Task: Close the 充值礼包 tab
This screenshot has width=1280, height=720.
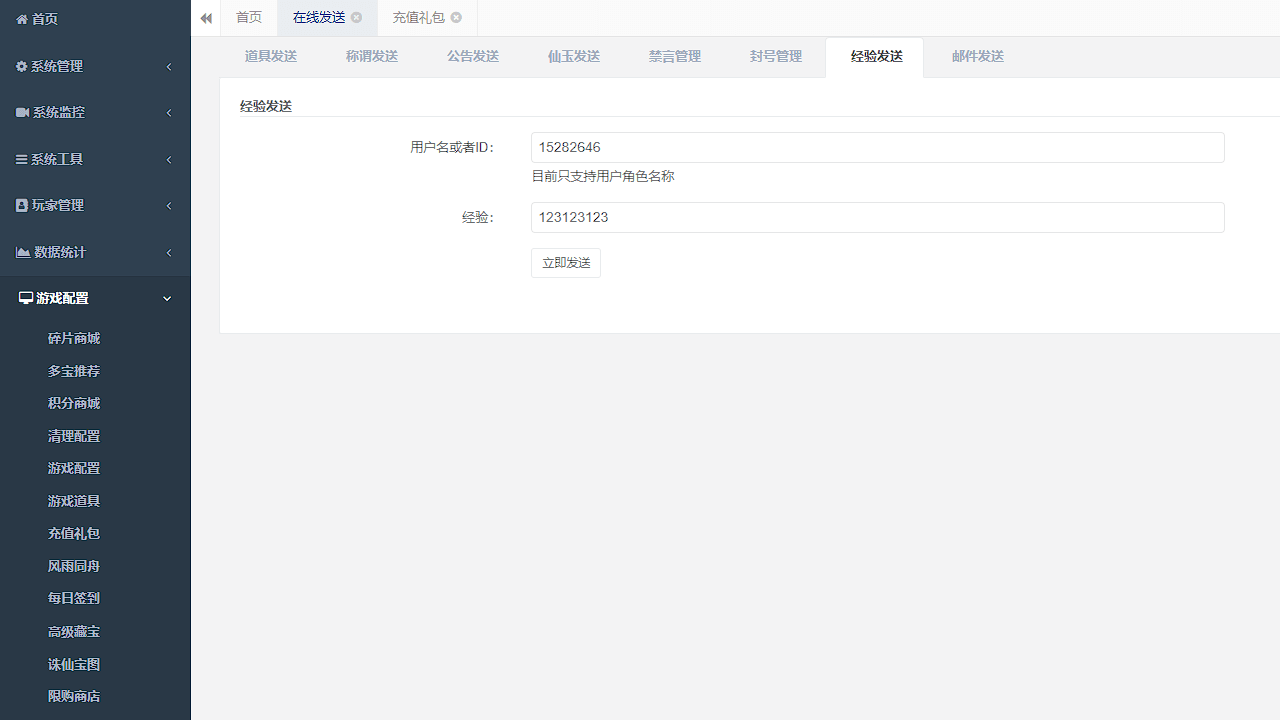Action: pos(456,17)
